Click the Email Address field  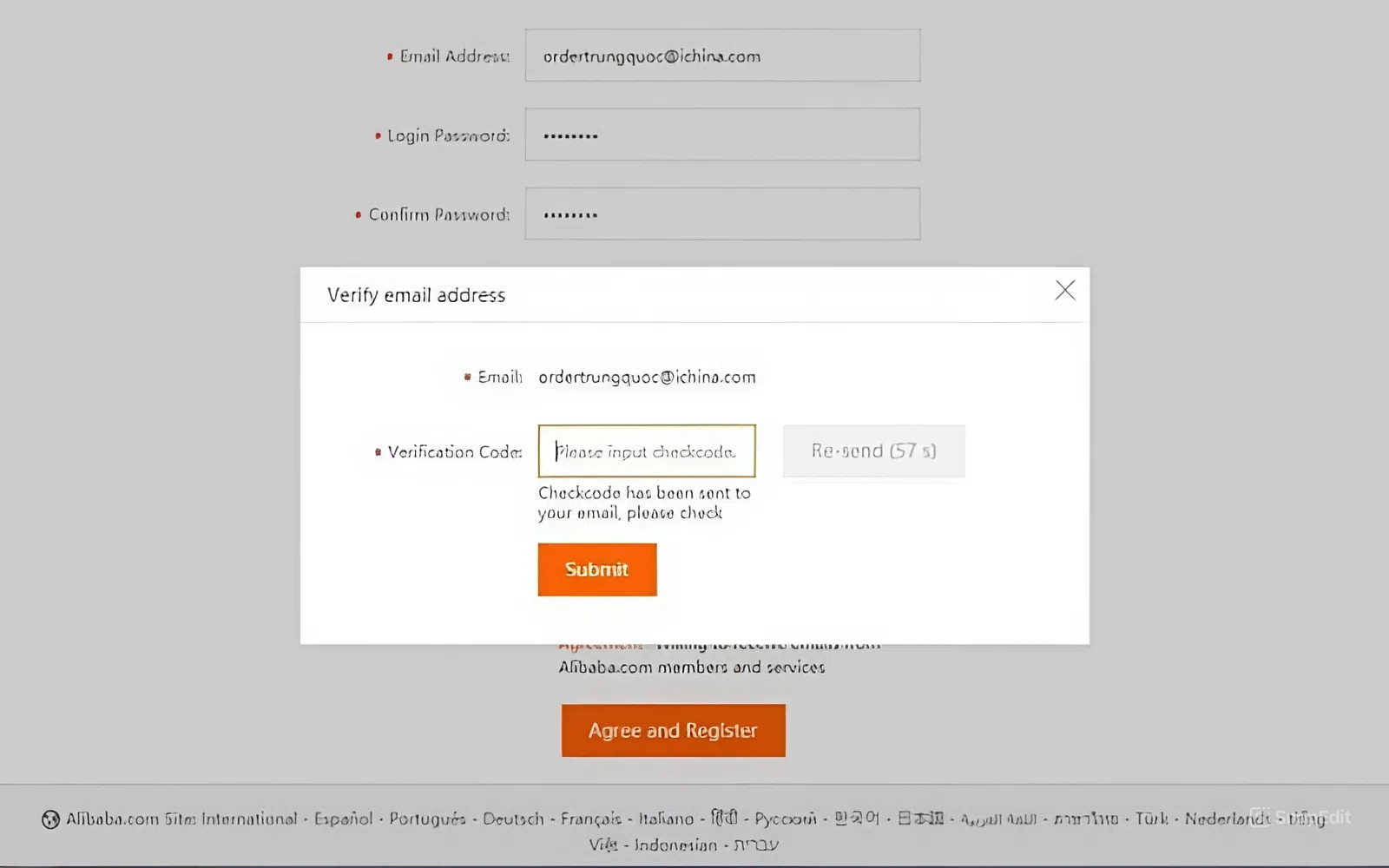click(722, 56)
